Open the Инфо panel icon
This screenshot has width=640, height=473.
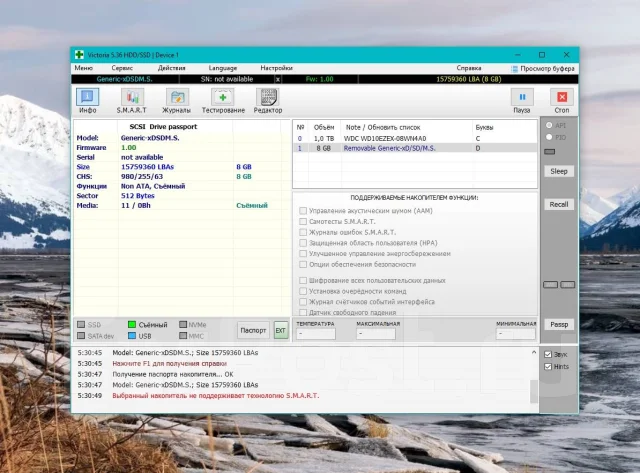click(x=87, y=98)
